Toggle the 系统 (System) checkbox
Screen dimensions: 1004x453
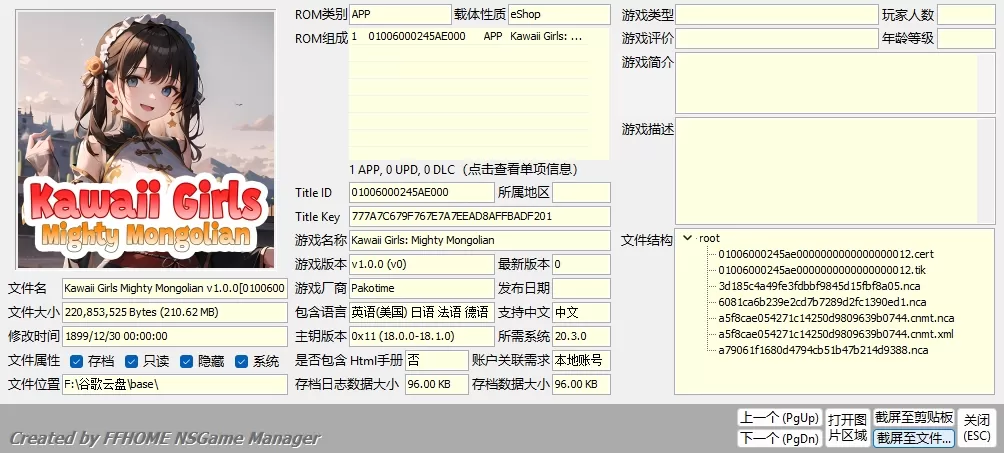(x=241, y=361)
